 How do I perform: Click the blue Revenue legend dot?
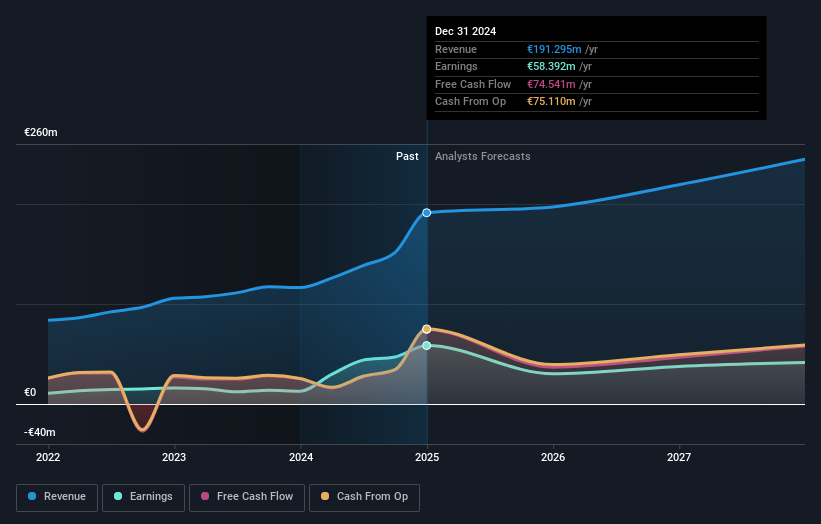click(32, 496)
